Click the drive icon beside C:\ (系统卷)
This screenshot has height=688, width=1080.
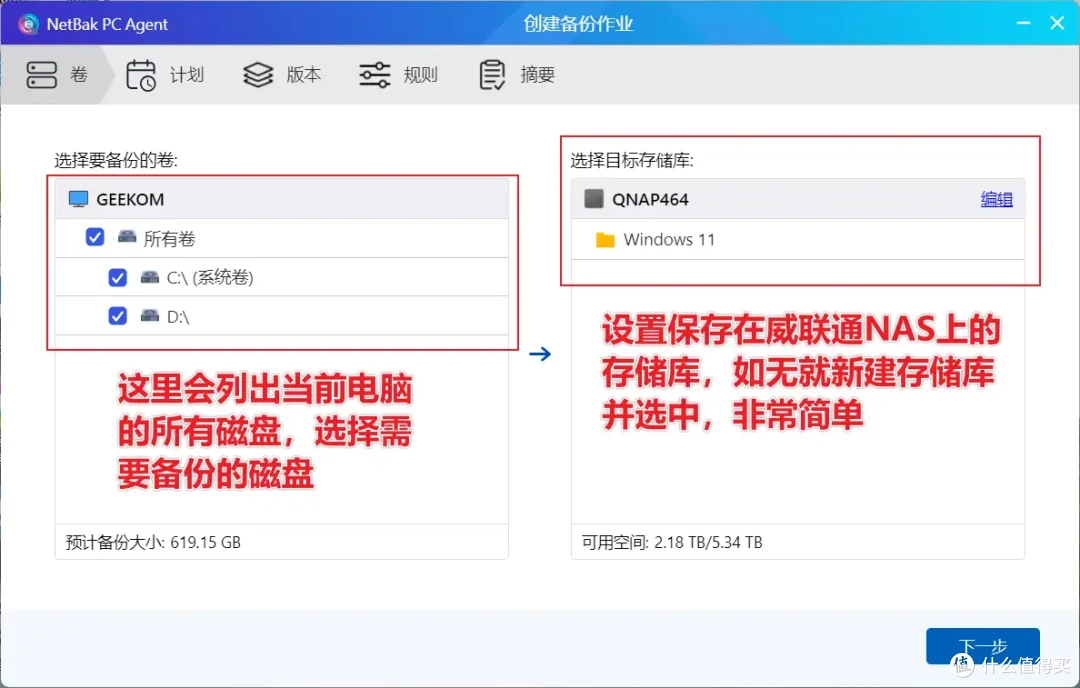pyautogui.click(x=149, y=277)
